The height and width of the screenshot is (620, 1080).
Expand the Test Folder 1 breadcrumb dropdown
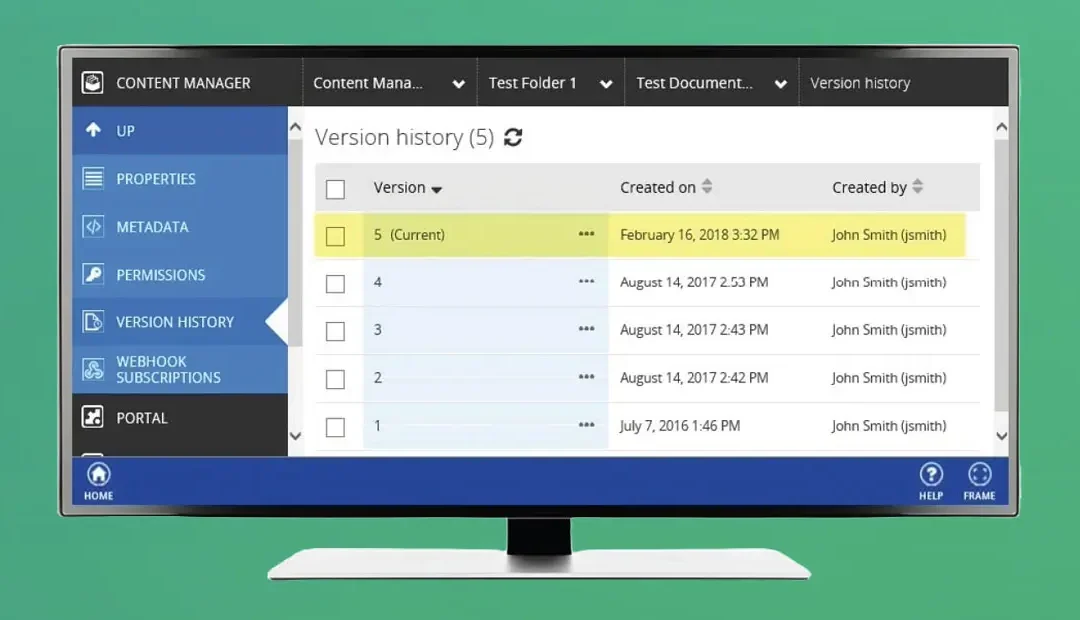pyautogui.click(x=607, y=83)
